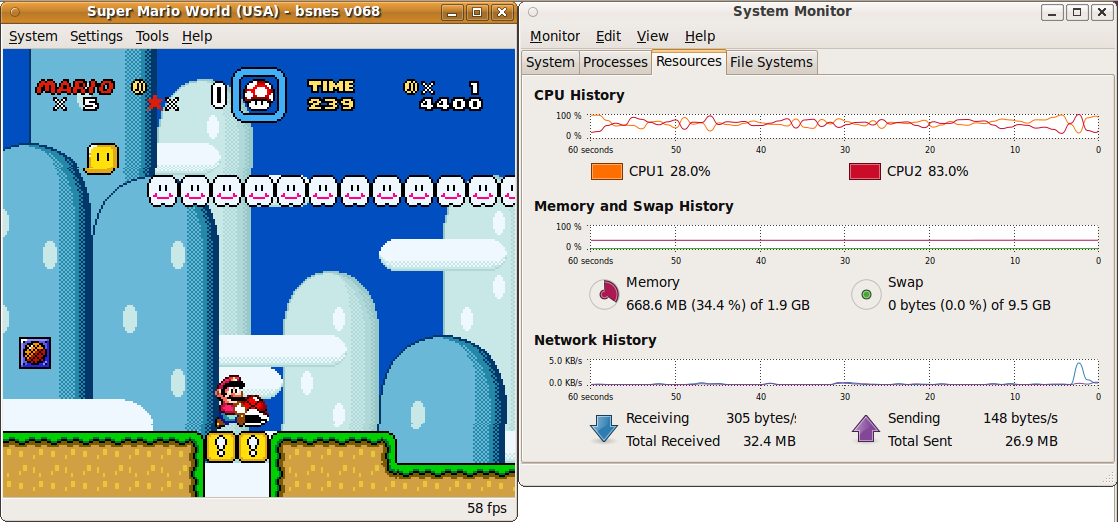Click the Memory pie chart color picker
Image resolution: width=1118 pixels, height=522 pixels.
(x=604, y=294)
